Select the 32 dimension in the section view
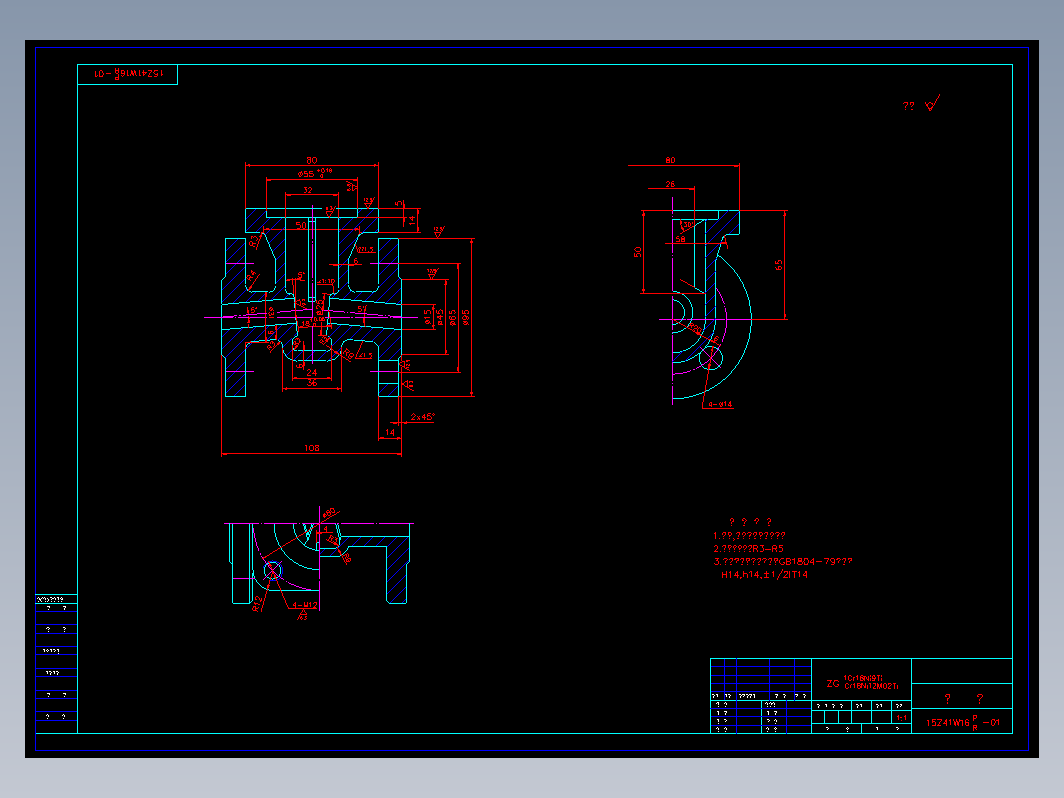 [308, 190]
